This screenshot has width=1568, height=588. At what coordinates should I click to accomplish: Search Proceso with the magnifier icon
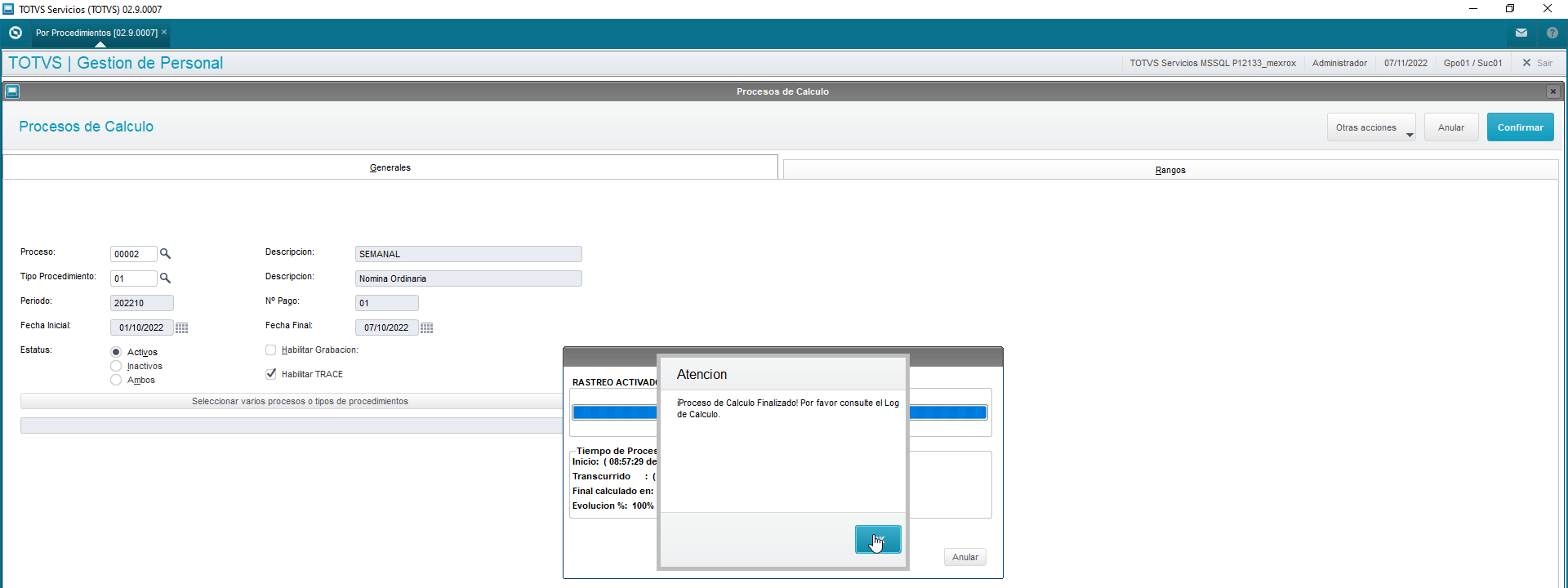(x=165, y=254)
